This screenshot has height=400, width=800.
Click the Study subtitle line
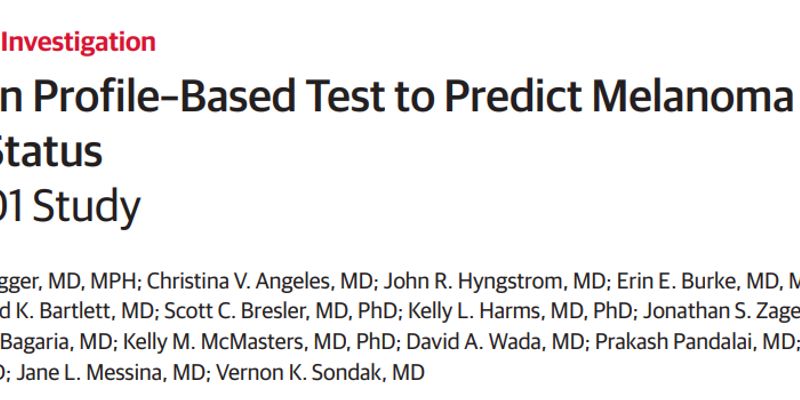pos(70,207)
